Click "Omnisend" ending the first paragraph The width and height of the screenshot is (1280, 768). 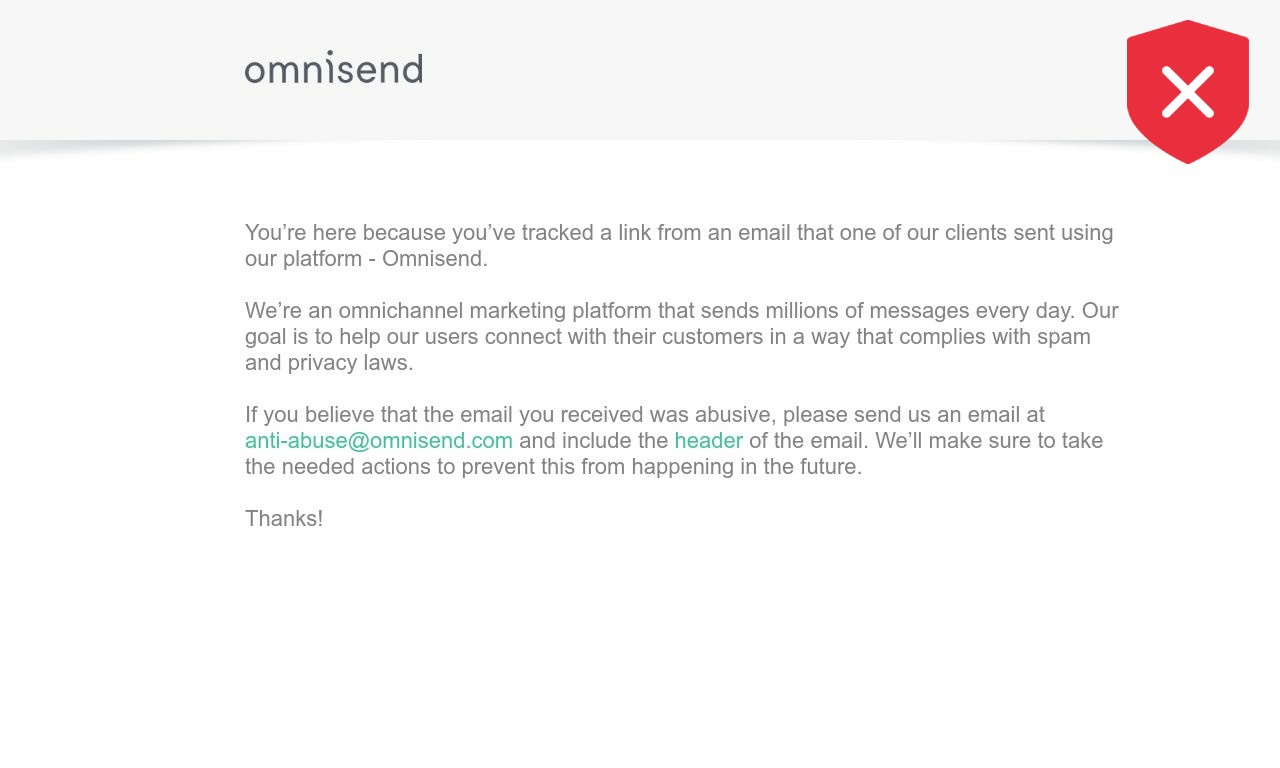[x=435, y=259]
